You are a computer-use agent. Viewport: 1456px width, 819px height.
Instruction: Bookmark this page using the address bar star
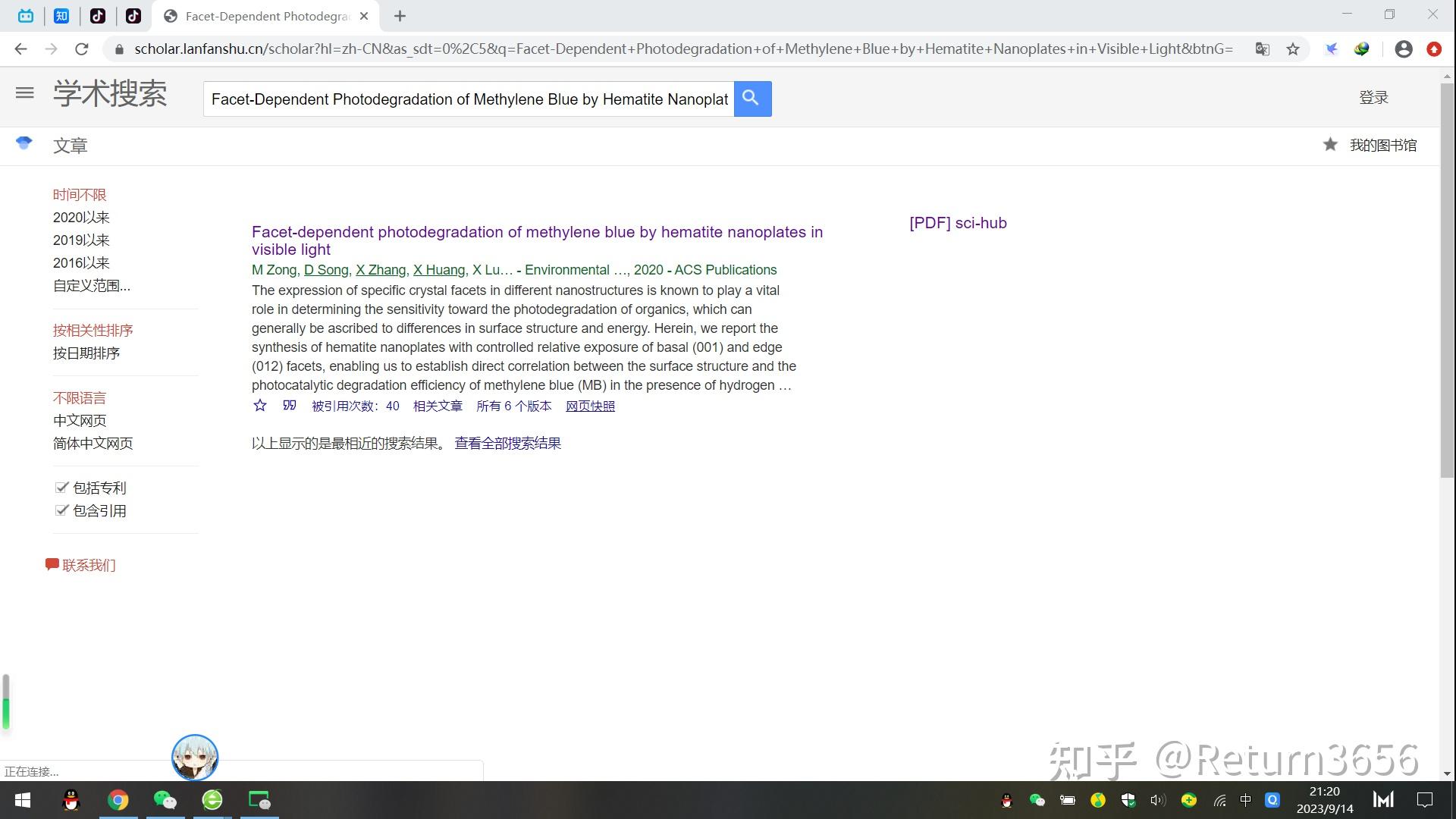1293,49
